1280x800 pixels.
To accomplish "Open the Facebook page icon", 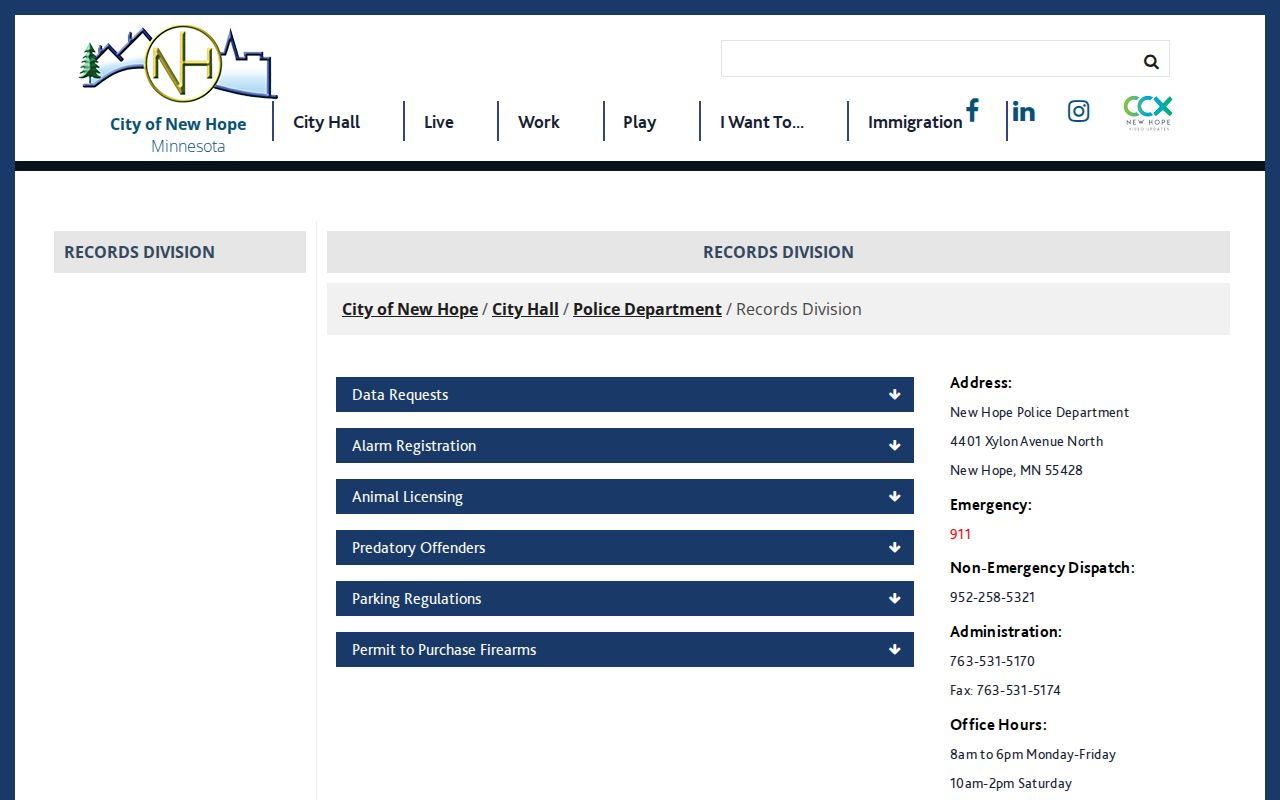I will (x=972, y=110).
